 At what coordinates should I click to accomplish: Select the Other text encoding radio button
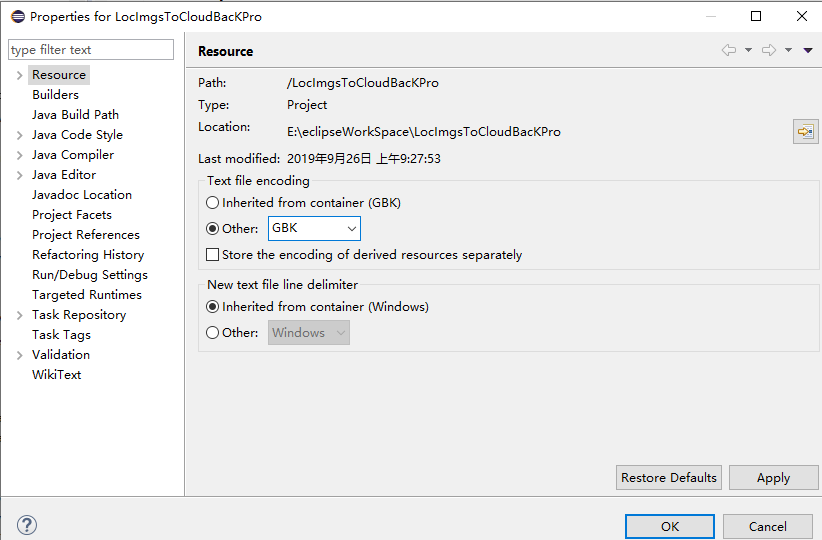tap(212, 229)
